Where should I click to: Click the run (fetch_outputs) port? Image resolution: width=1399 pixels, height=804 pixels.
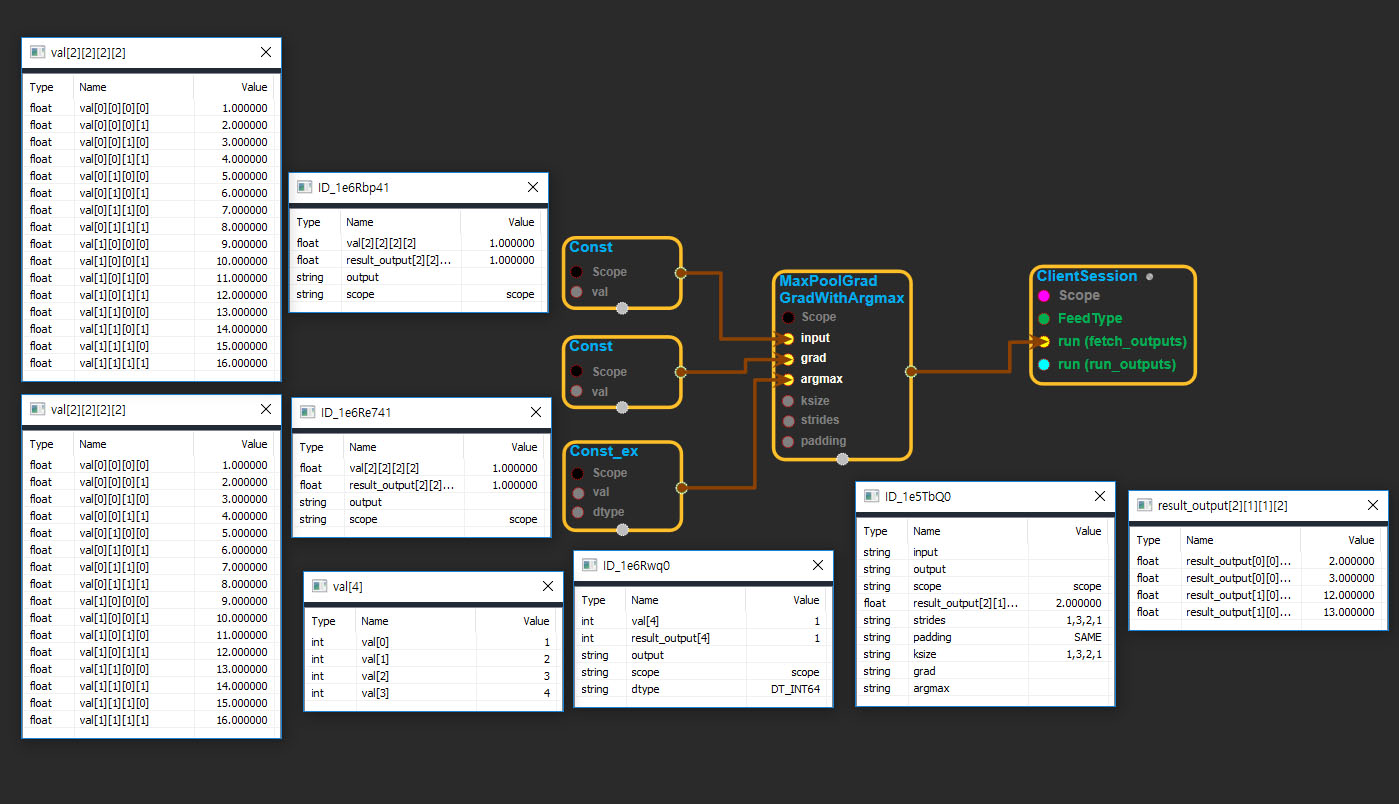point(1044,342)
